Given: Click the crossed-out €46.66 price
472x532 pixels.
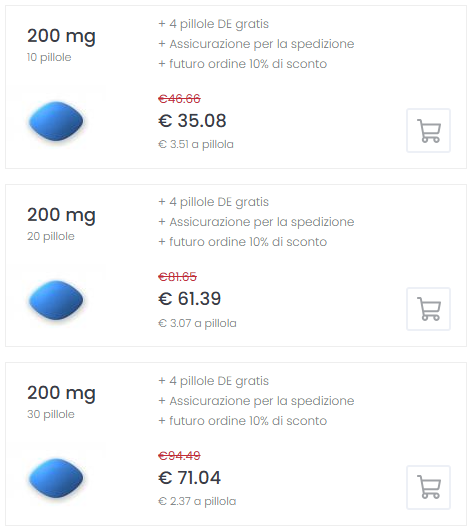Looking at the screenshot, I should 179,99.
